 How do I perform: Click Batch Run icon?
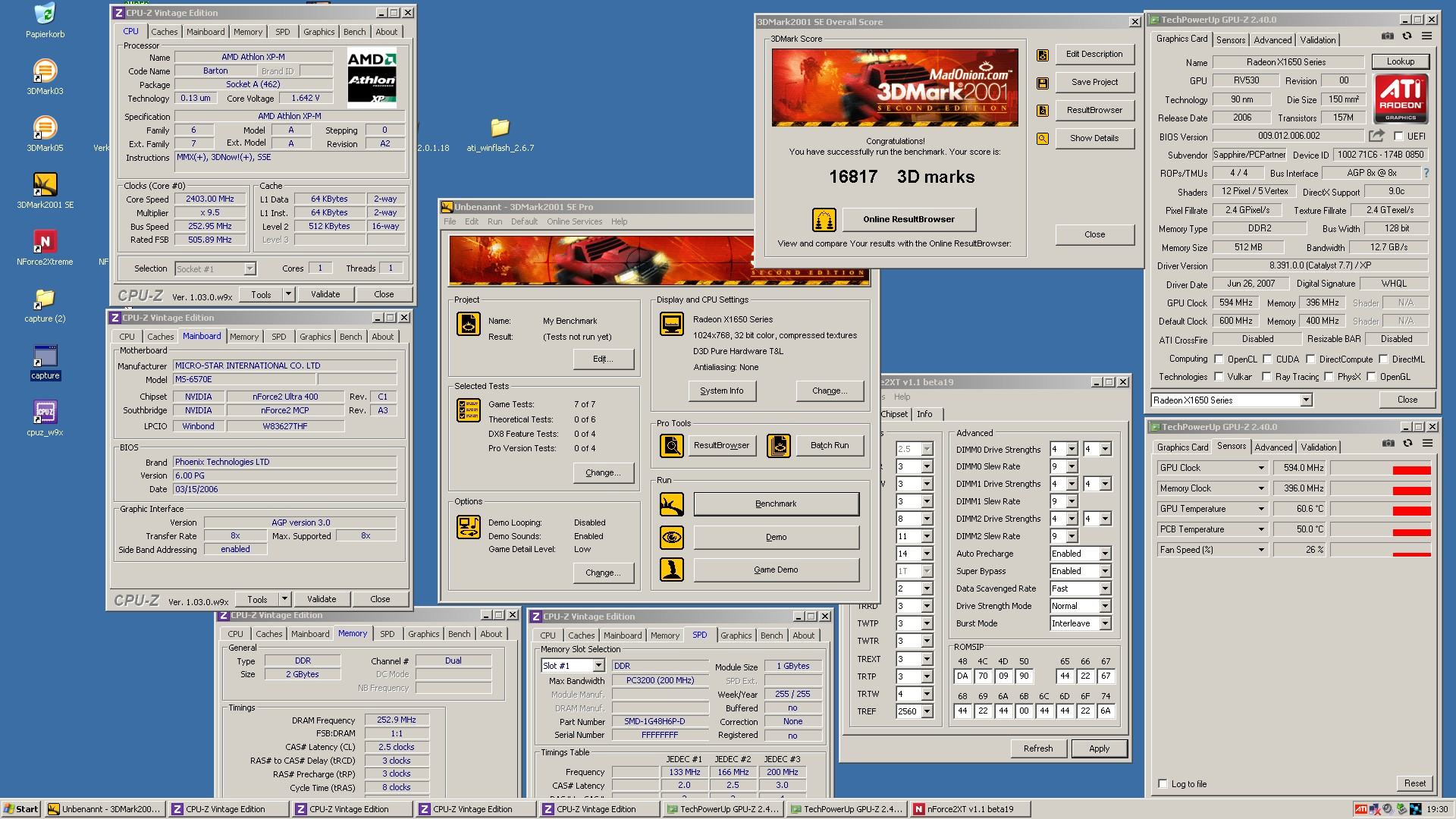pyautogui.click(x=779, y=446)
